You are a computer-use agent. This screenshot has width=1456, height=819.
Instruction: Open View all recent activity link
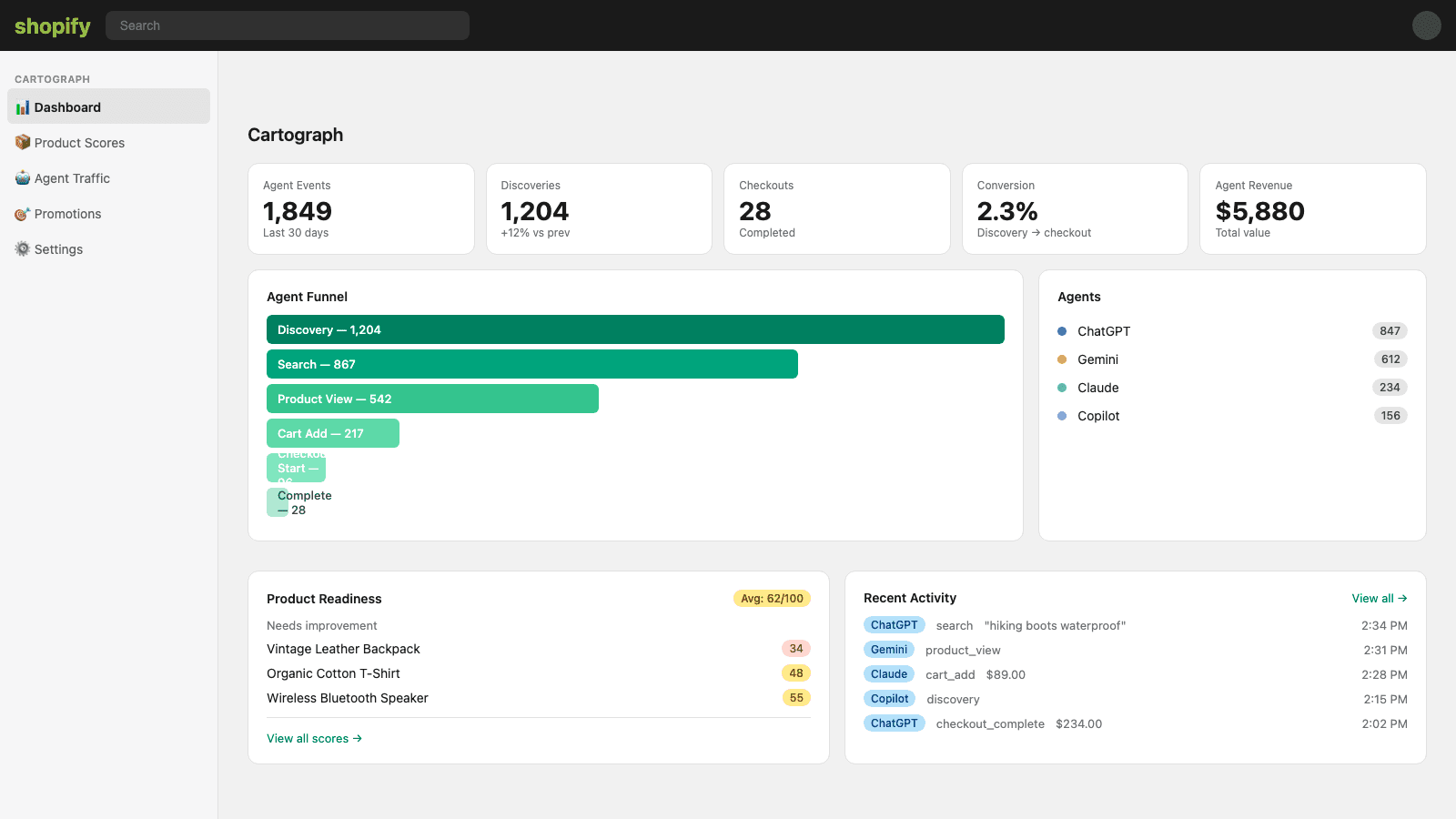click(1380, 599)
